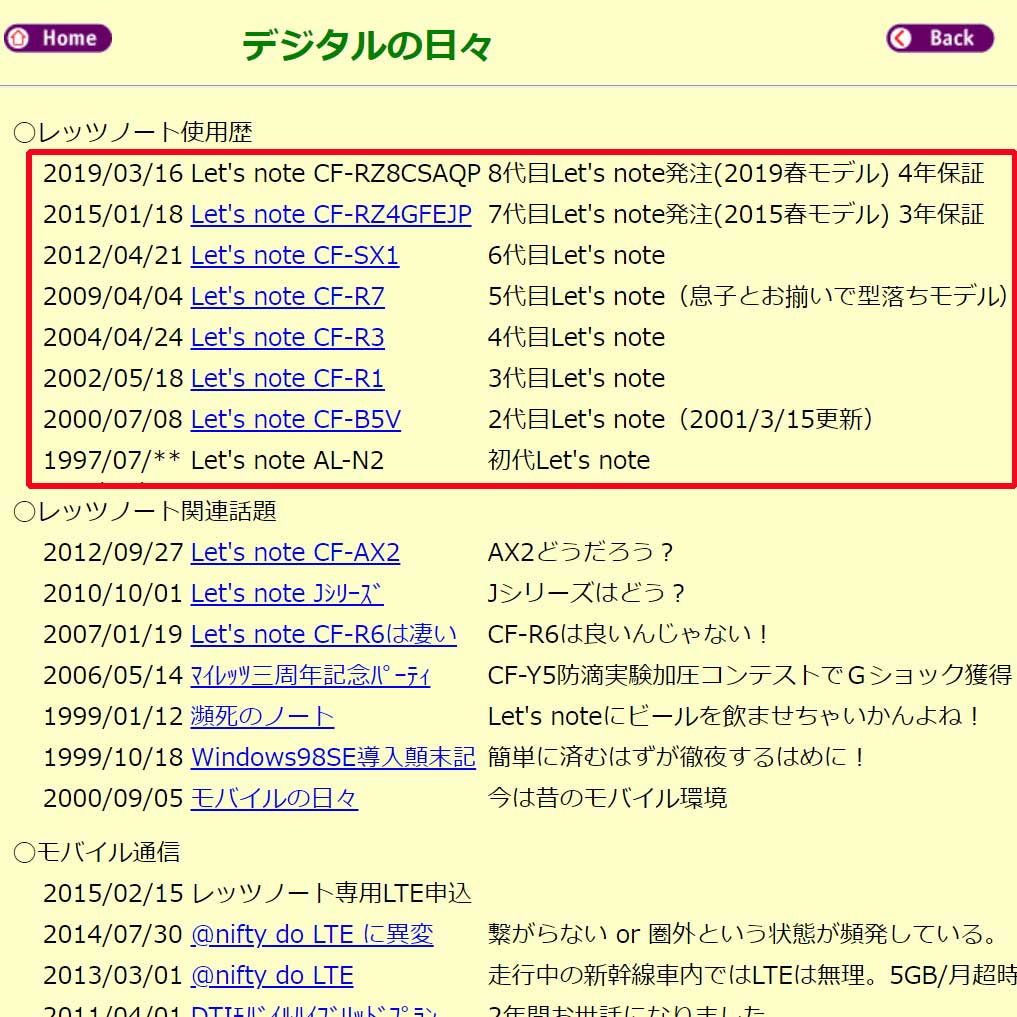Open the マイレッツ三周年記念パーティ link

click(310, 675)
